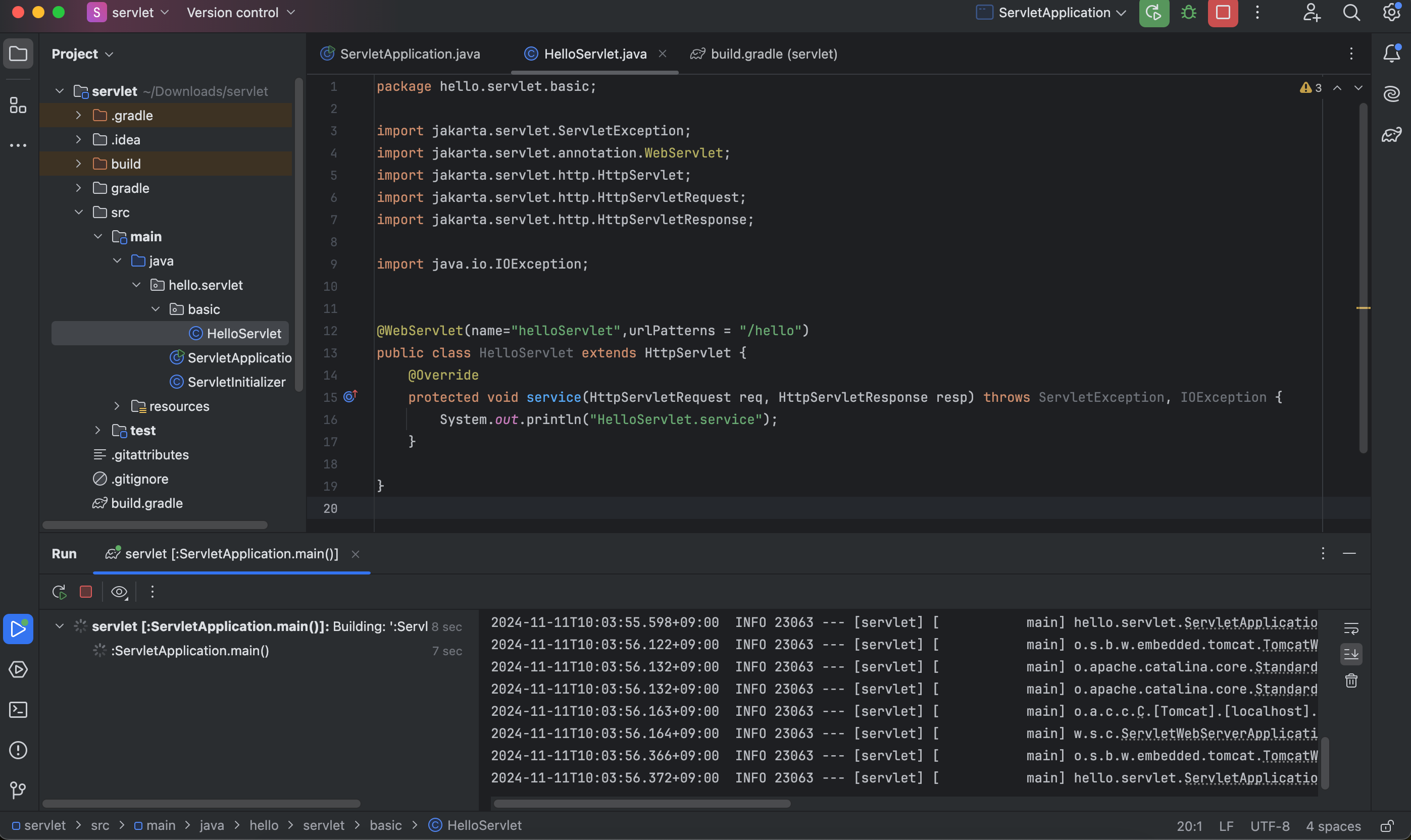Show more tool windows ellipsis in left sidebar

click(18, 145)
